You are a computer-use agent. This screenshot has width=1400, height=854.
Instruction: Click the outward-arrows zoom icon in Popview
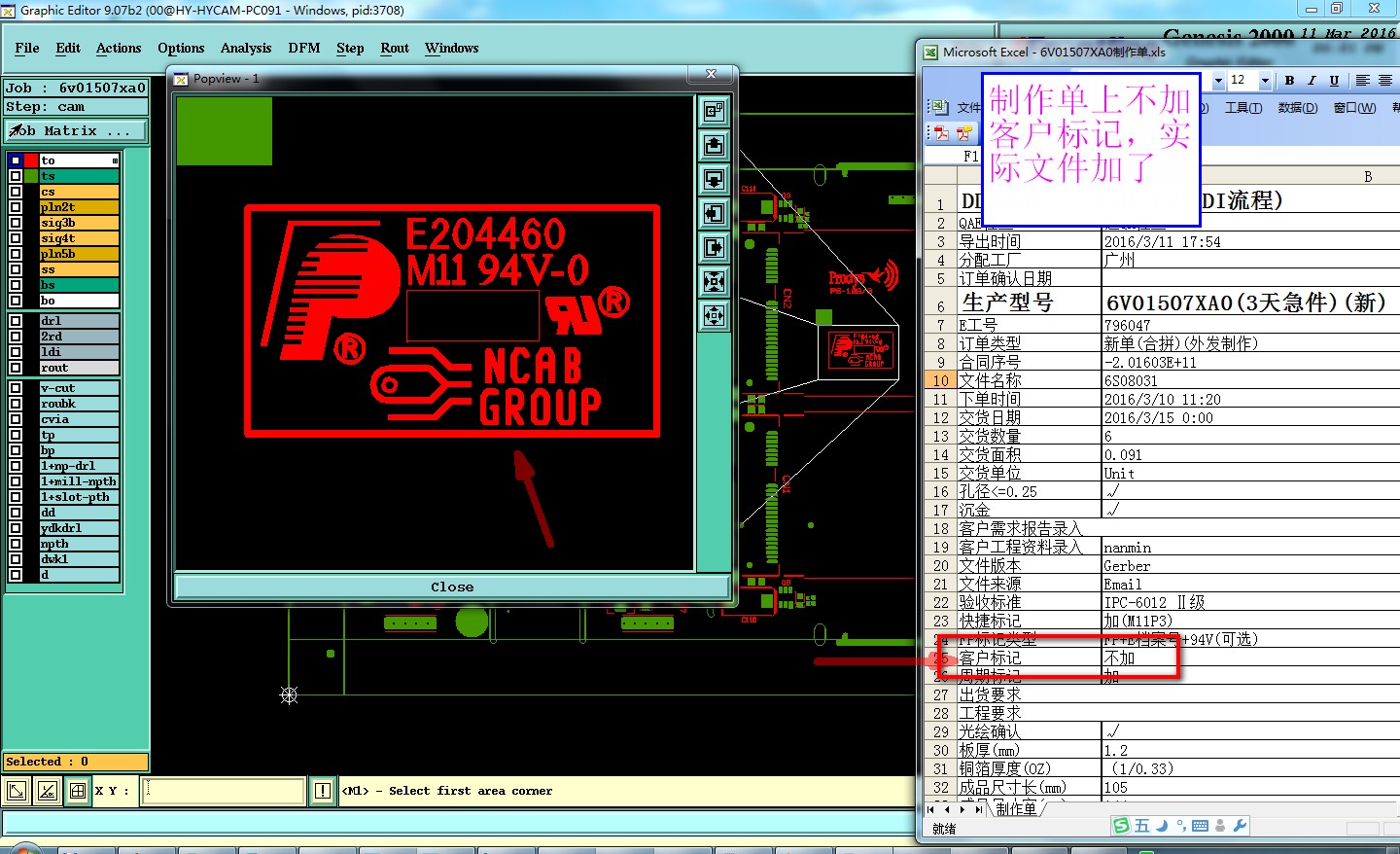[714, 315]
